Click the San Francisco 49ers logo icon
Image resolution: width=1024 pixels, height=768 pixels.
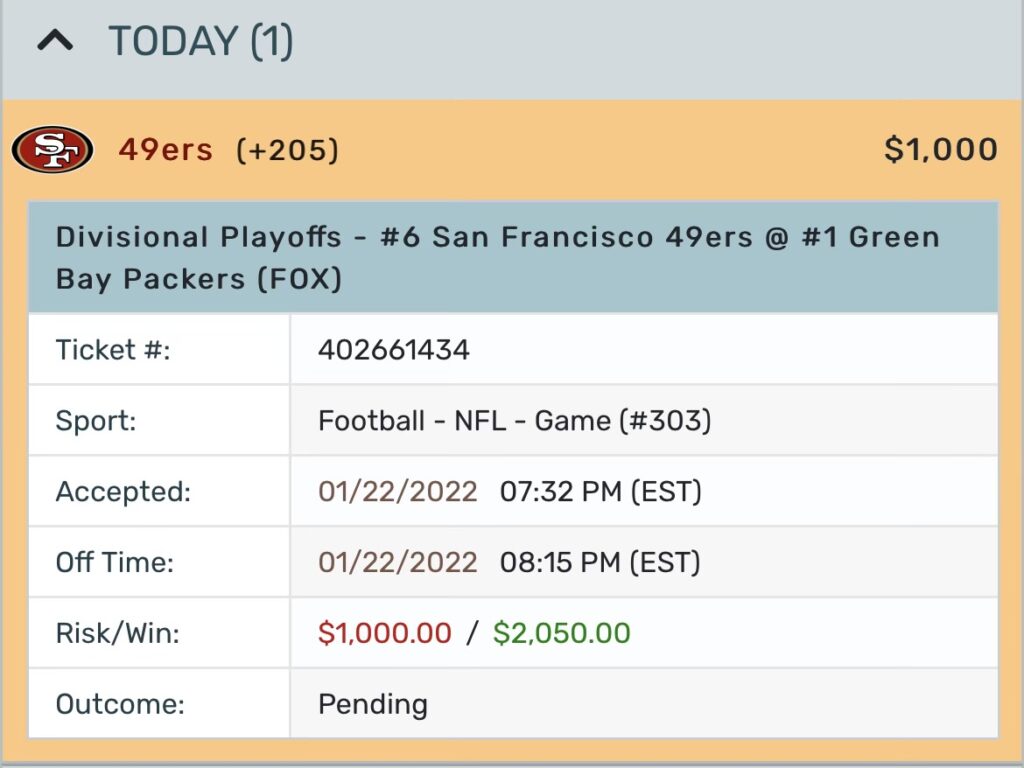(52, 150)
